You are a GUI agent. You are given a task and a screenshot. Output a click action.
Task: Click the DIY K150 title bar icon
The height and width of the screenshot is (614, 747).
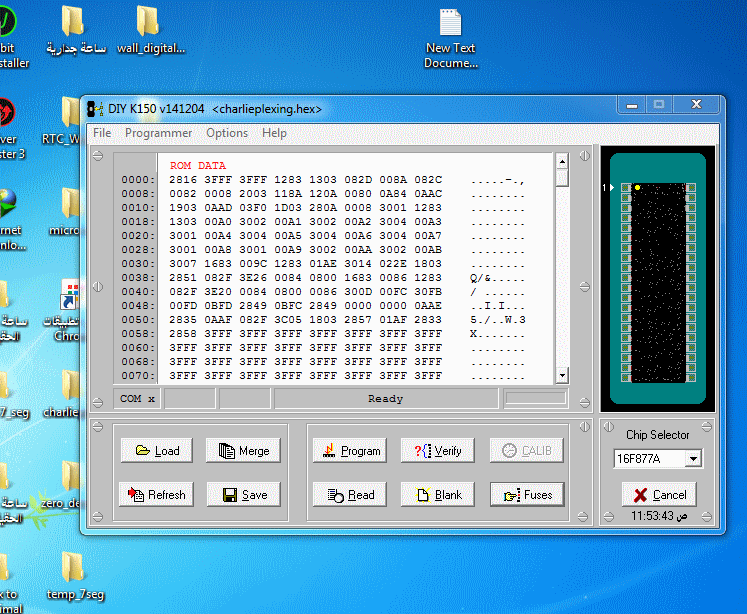(x=95, y=109)
